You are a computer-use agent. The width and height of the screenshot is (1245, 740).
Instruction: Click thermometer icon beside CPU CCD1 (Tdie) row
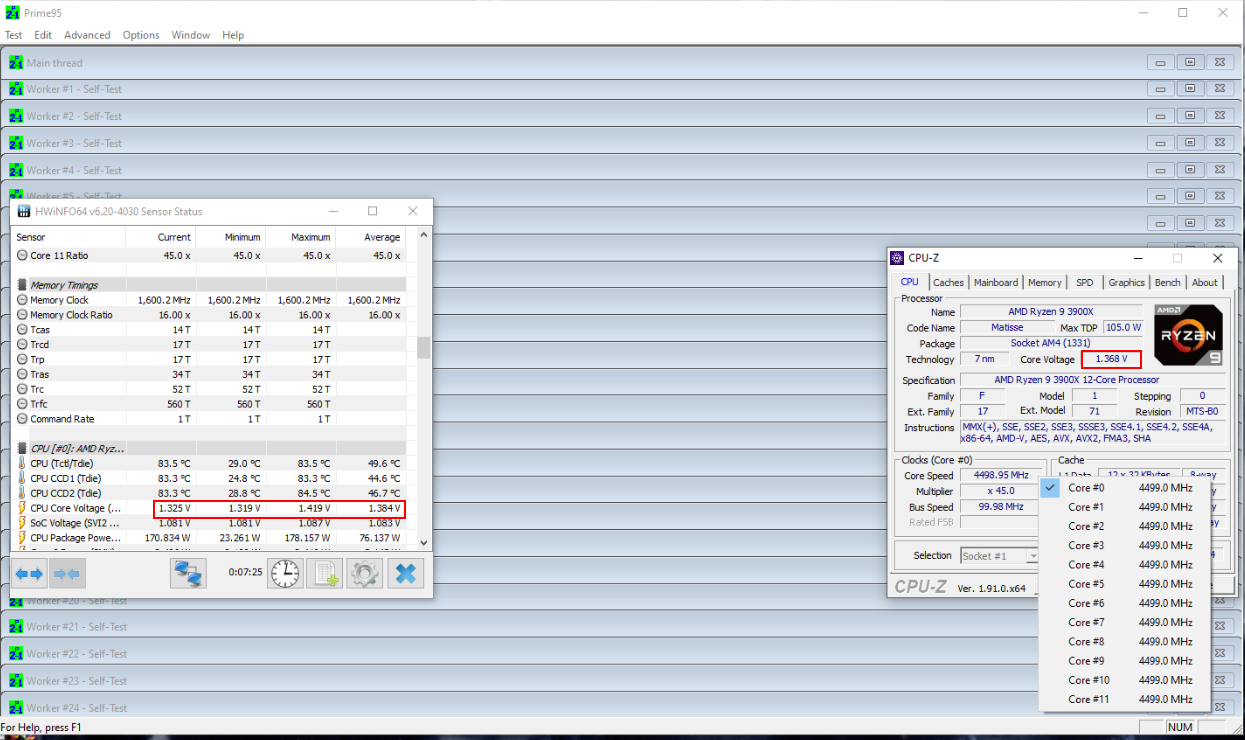(22, 478)
